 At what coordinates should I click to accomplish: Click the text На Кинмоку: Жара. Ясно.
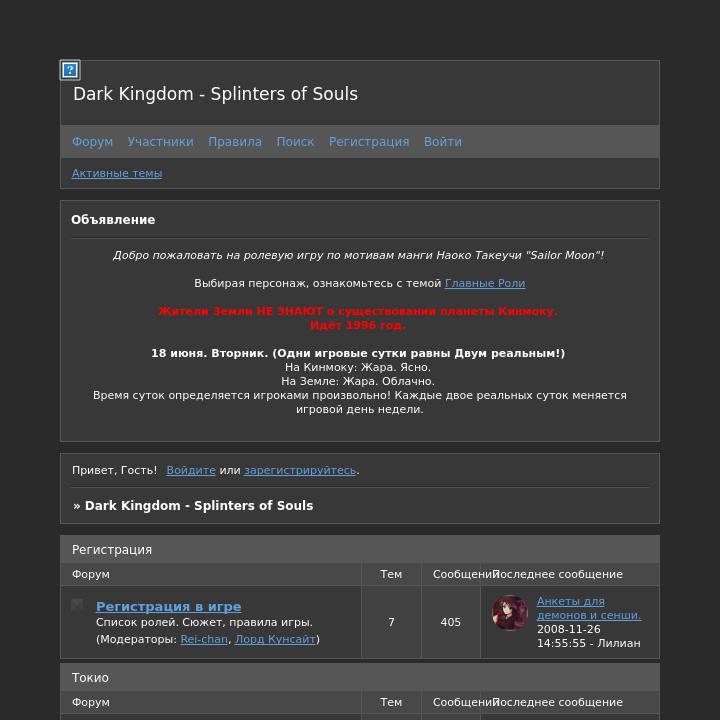[358, 367]
